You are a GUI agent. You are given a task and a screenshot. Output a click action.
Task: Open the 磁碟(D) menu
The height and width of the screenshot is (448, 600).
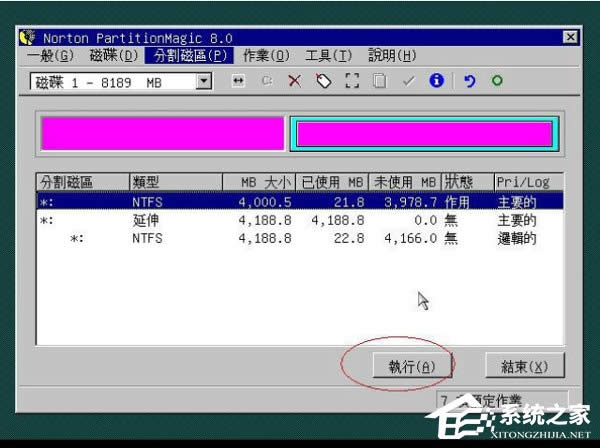[113, 56]
